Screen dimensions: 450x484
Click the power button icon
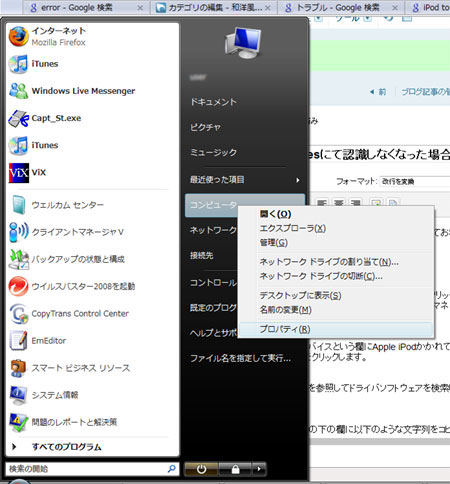coord(201,469)
